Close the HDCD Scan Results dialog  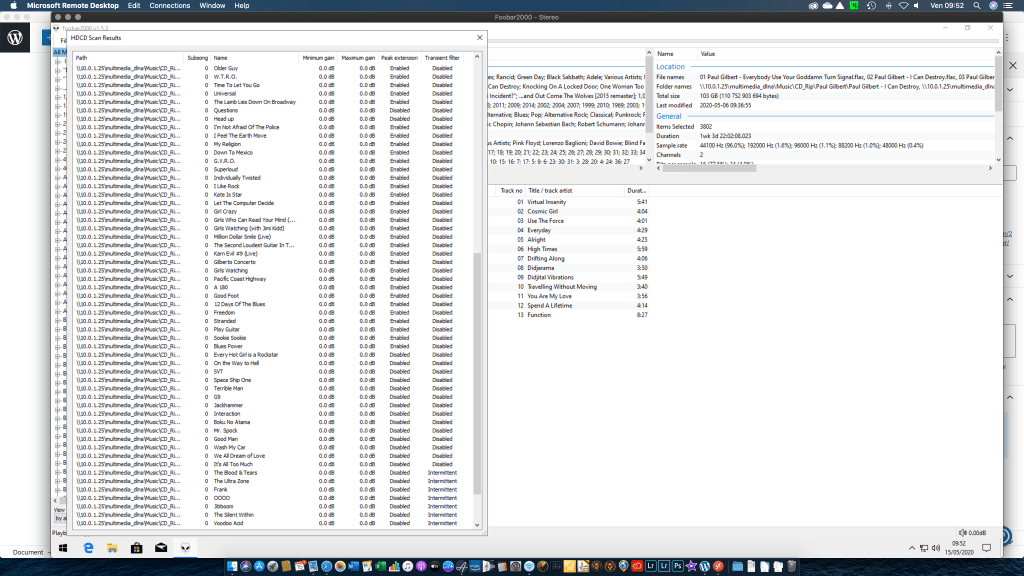tap(480, 37)
